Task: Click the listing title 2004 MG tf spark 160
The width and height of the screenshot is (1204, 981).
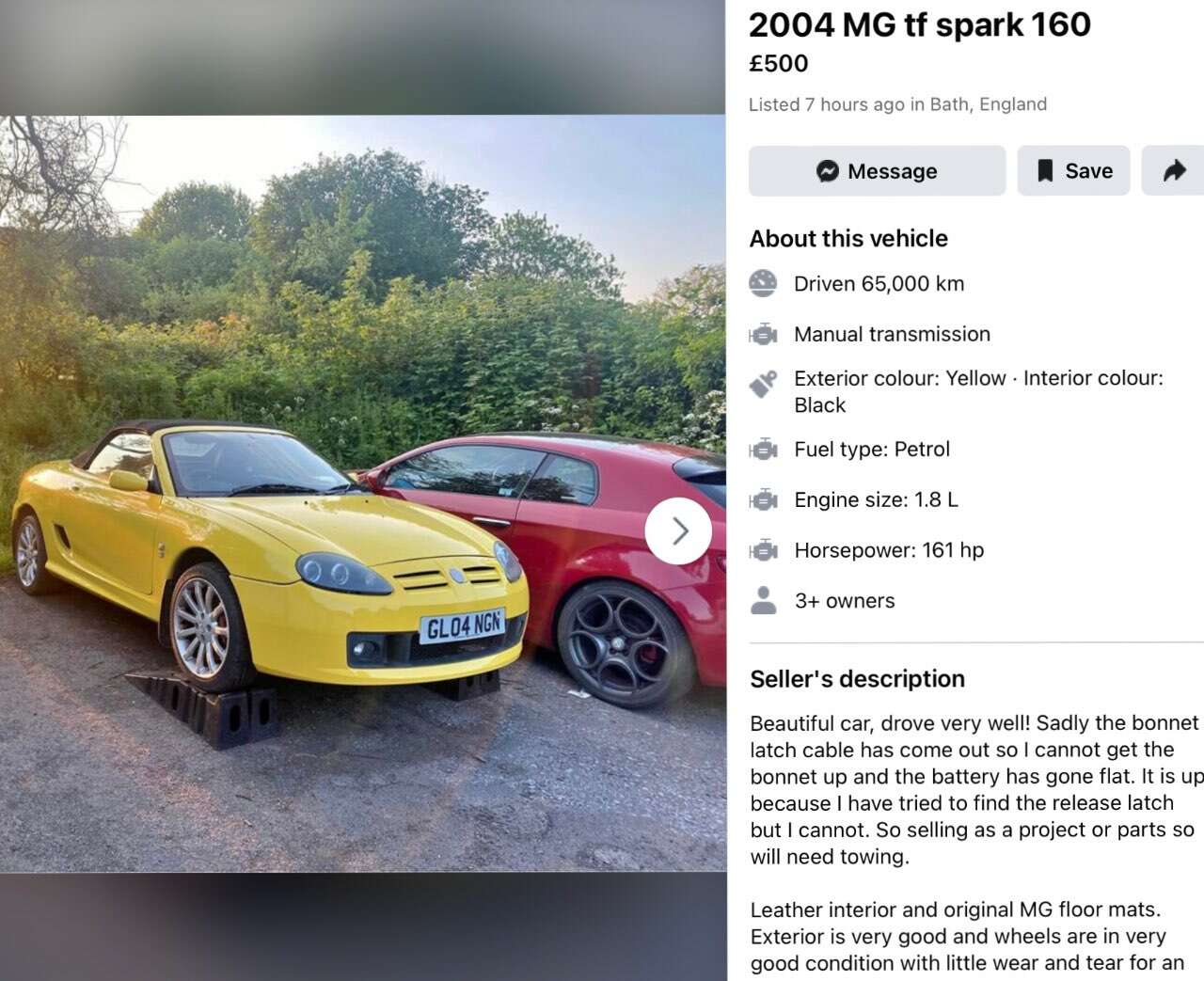Action: click(920, 24)
